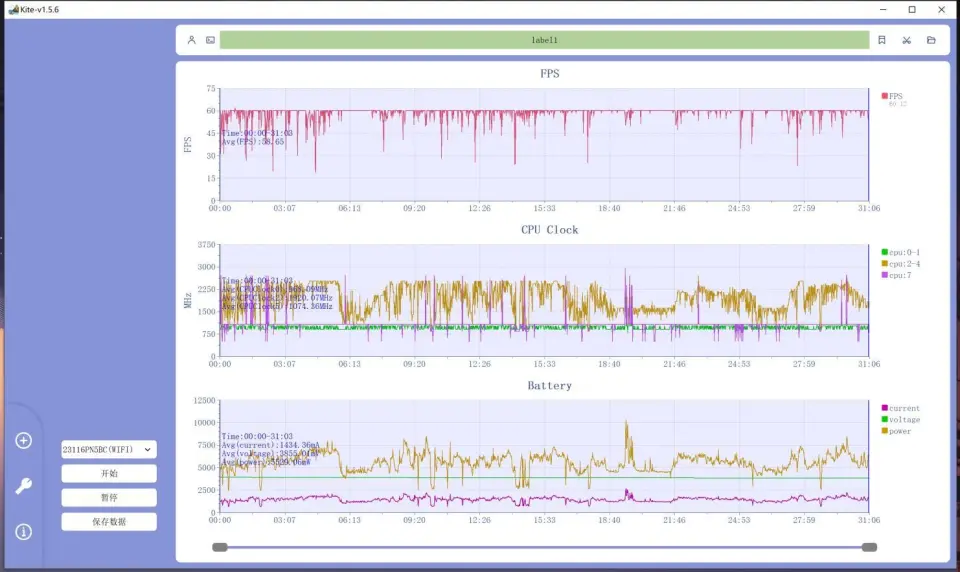Click the left handle of time range slider
This screenshot has width=960, height=572.
(x=220, y=547)
